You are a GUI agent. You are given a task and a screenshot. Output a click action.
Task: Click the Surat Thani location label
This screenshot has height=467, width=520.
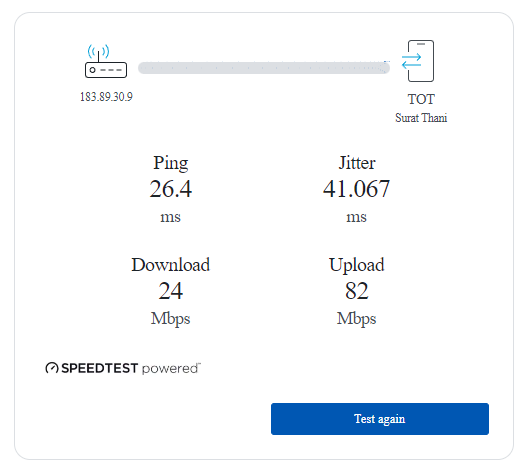pos(421,118)
